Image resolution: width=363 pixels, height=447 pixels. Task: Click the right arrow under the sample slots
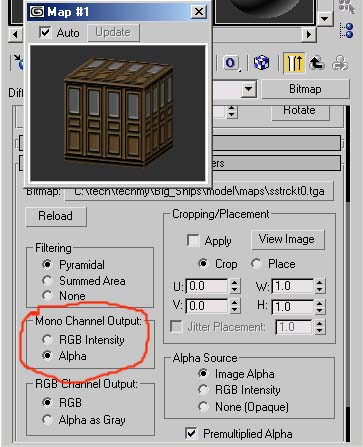[309, 34]
